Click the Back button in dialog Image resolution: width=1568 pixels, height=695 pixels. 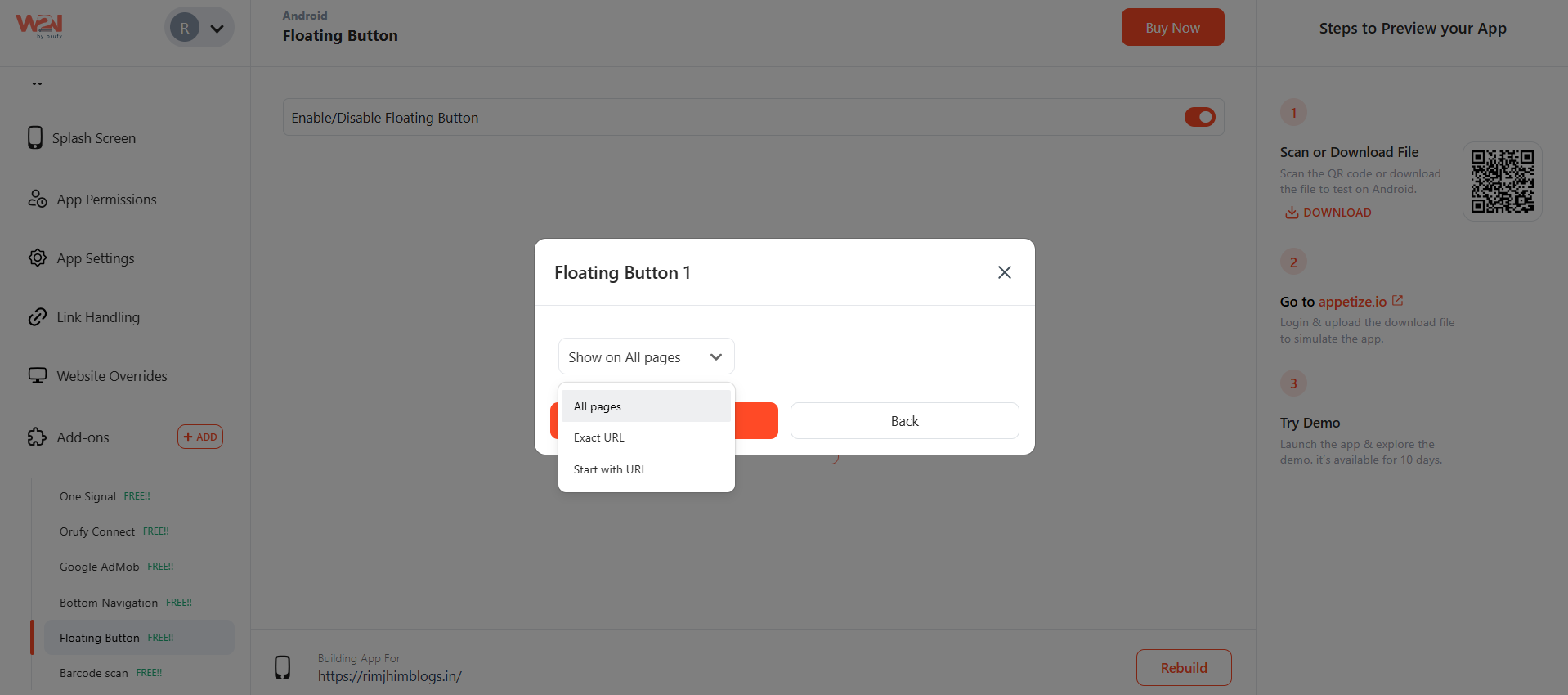pyautogui.click(x=904, y=421)
